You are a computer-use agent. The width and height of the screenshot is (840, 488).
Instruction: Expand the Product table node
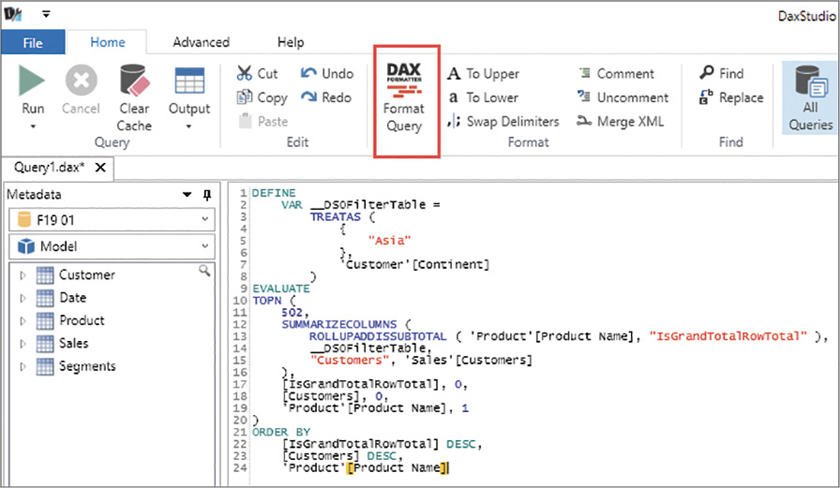22,321
